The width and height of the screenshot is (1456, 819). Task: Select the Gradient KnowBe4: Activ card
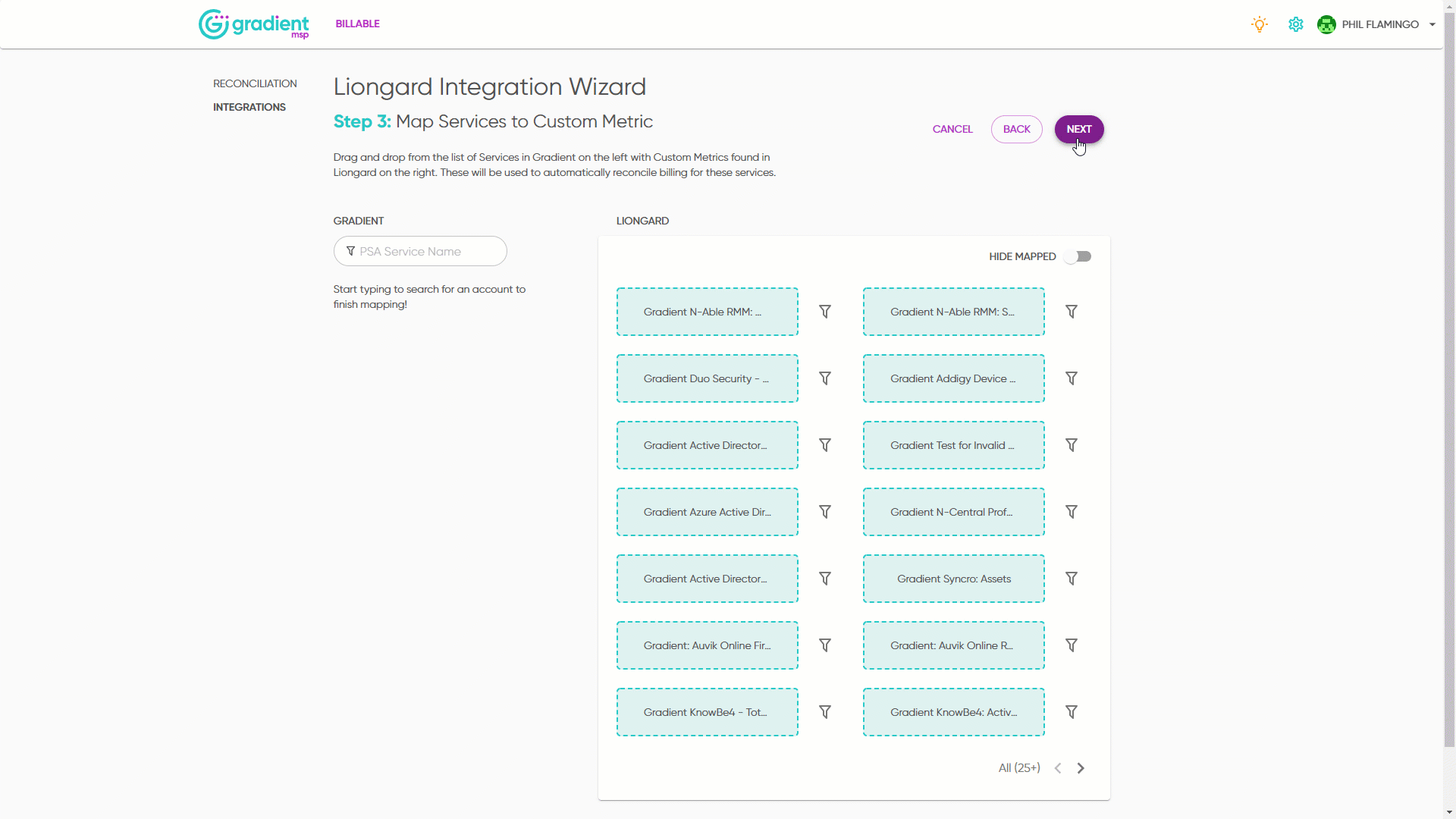(x=954, y=712)
